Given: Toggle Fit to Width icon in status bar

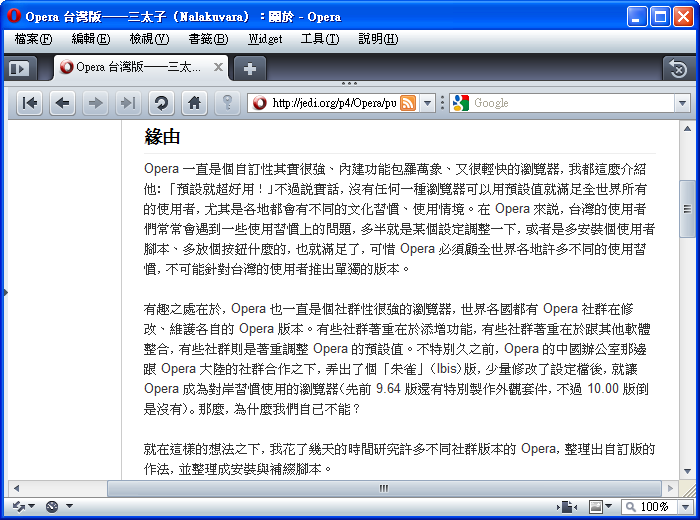Looking at the screenshot, I should click(x=567, y=507).
